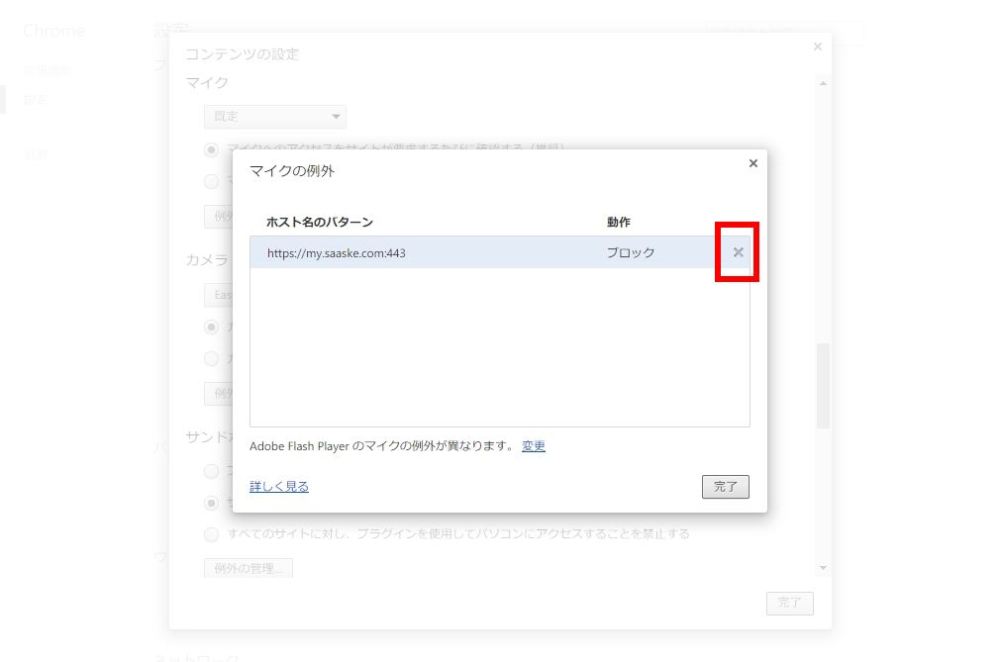Click the scroll up arrow of content settings
This screenshot has height=662, width=1000.
point(823,84)
